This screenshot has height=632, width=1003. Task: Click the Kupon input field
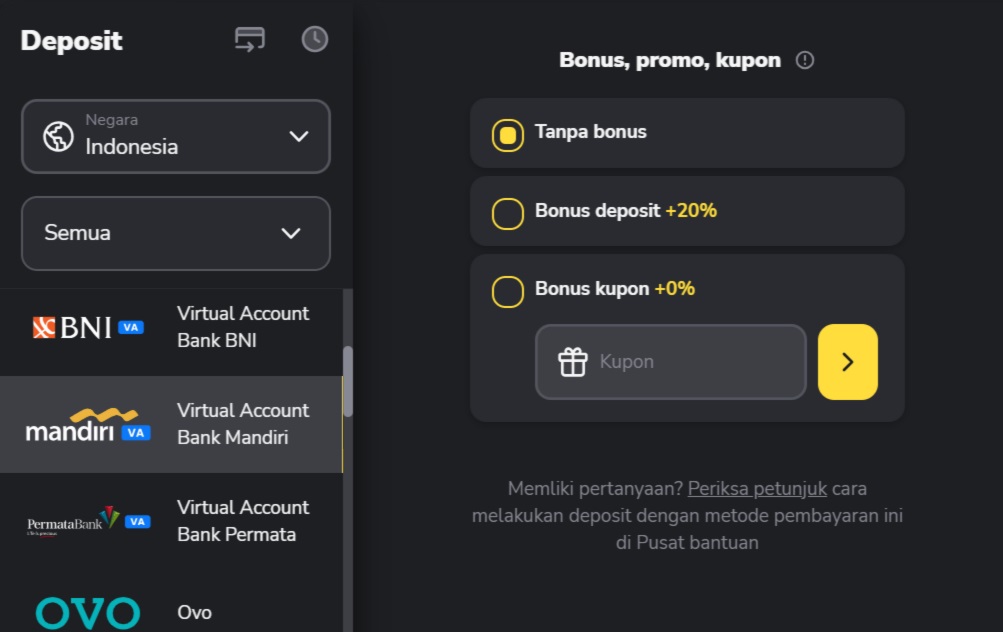pos(690,362)
